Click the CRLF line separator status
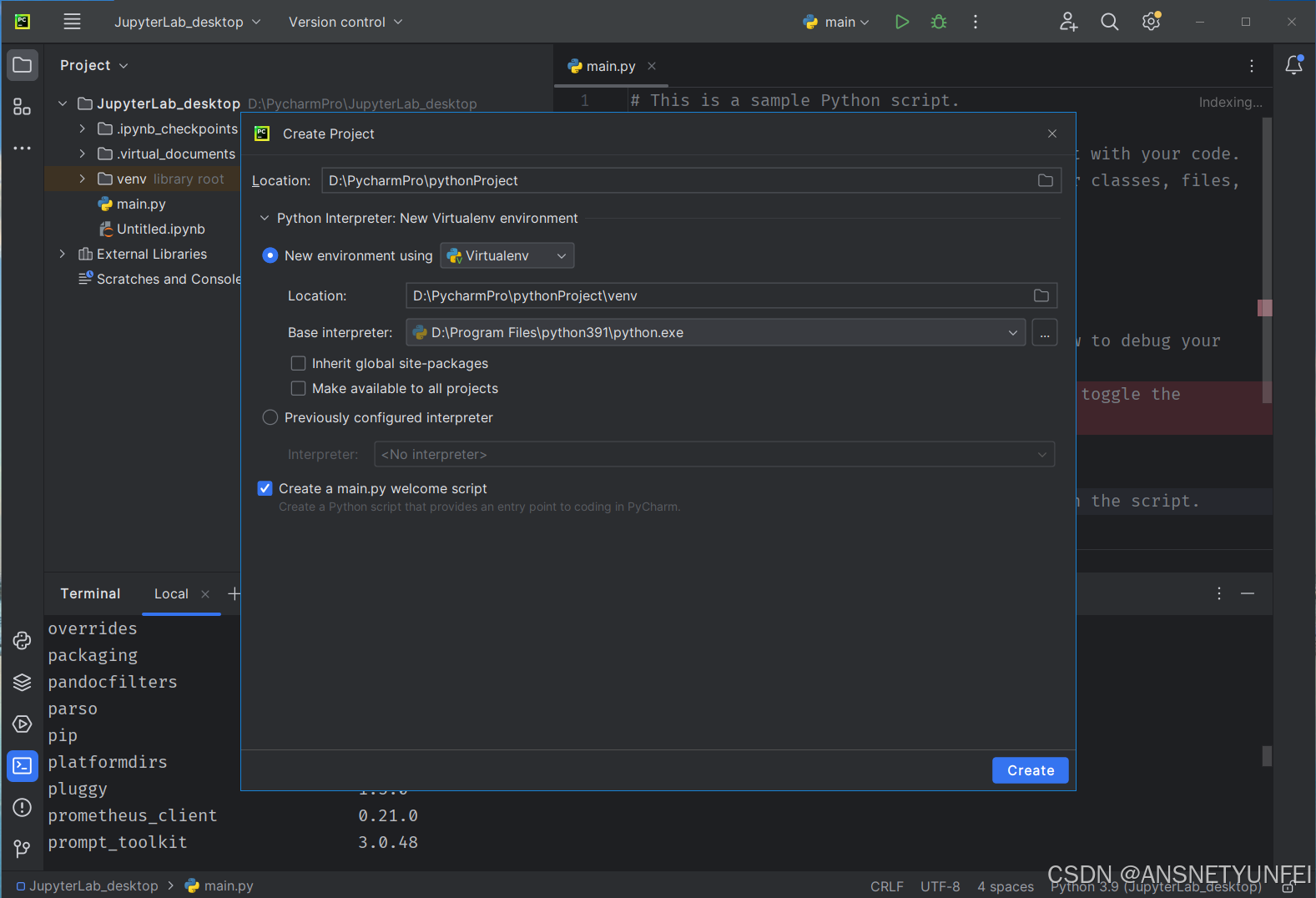The image size is (1316, 898). 886,886
